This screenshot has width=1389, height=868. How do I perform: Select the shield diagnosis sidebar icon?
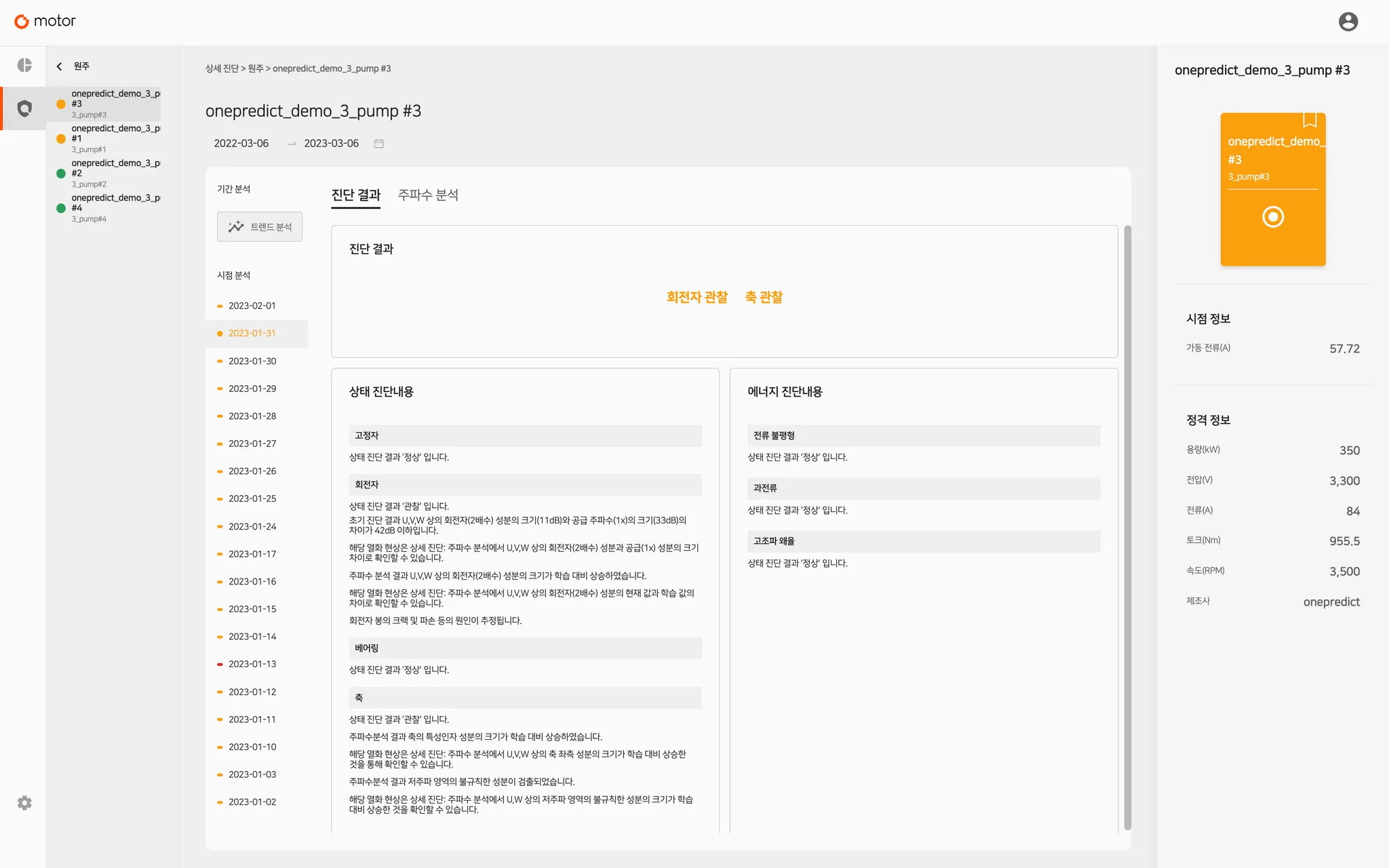coord(24,108)
